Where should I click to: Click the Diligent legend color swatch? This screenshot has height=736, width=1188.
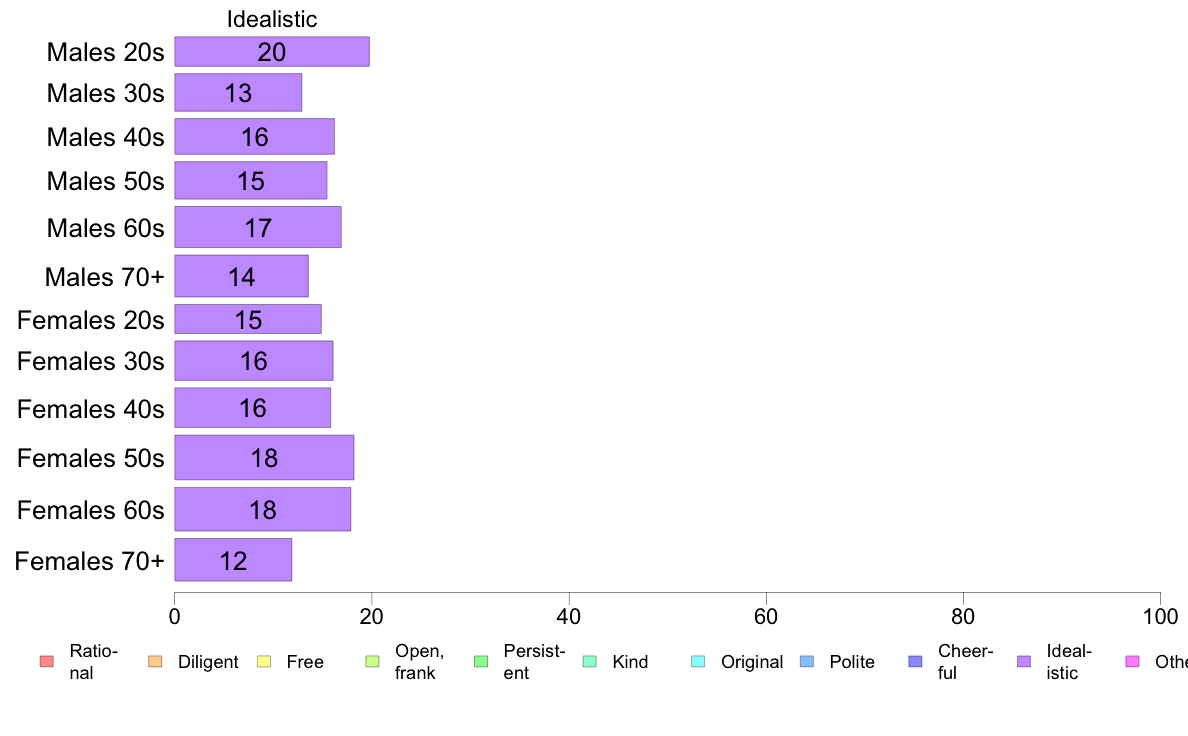[155, 662]
